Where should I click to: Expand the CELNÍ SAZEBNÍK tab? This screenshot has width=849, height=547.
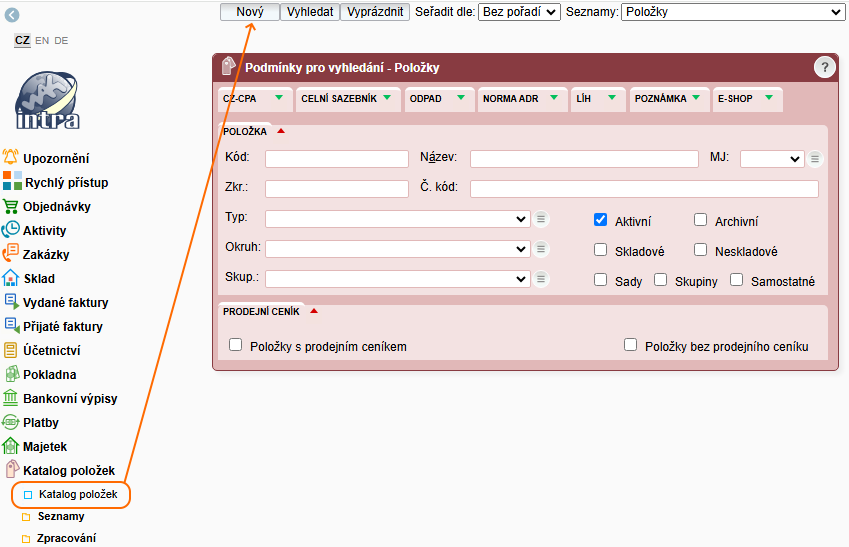click(346, 99)
